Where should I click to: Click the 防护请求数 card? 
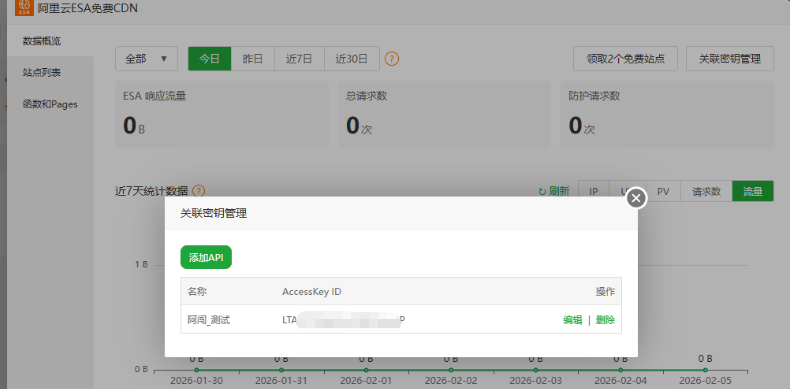coord(667,114)
